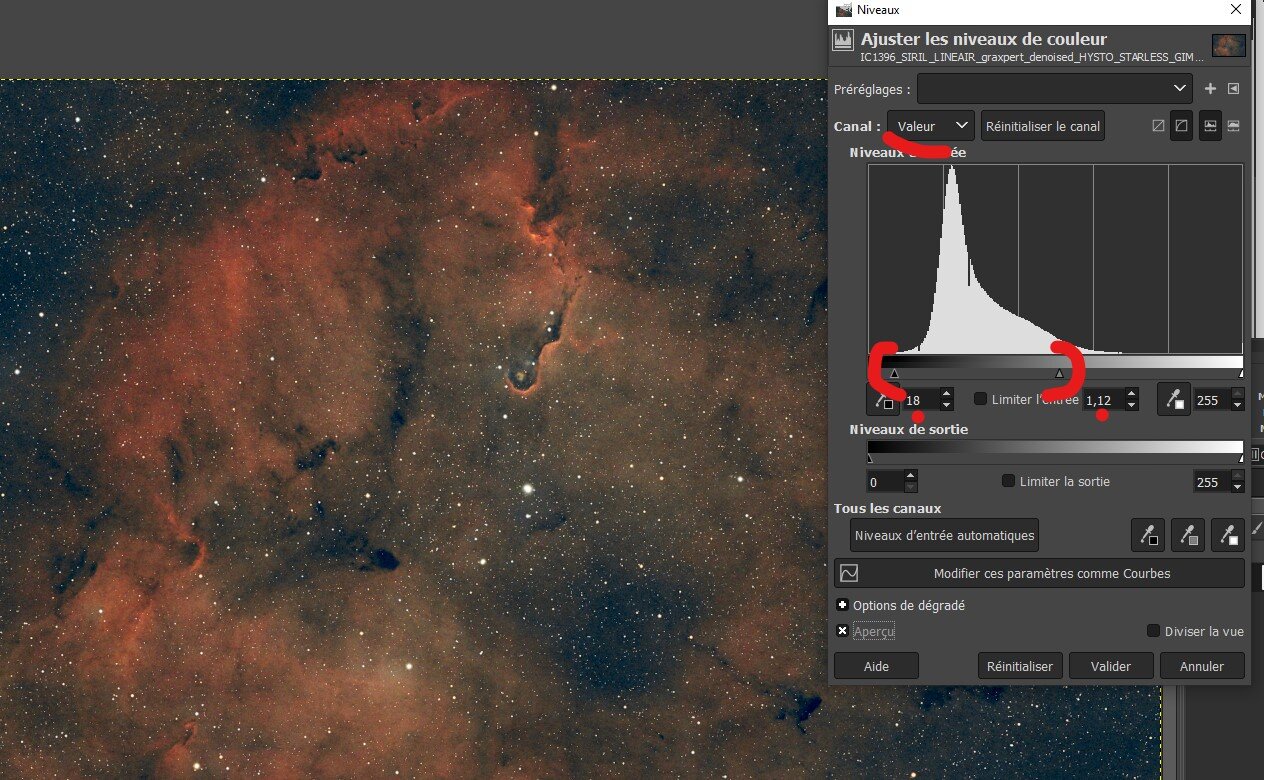Click the black input level slider triangle
Image resolution: width=1264 pixels, height=780 pixels.
(x=894, y=373)
